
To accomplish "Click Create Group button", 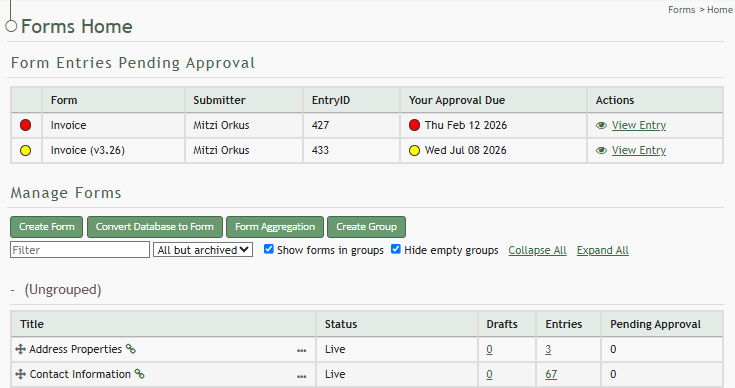I will [367, 227].
